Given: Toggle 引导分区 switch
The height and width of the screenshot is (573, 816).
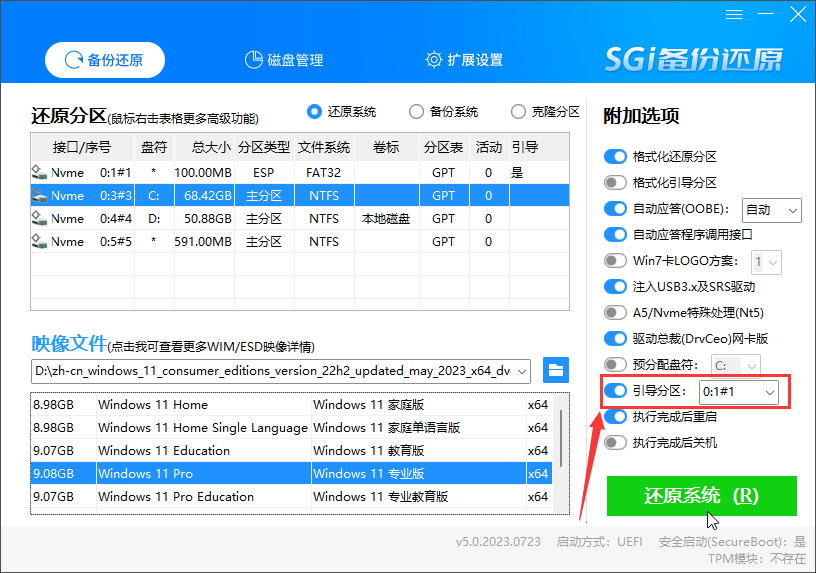Looking at the screenshot, I should point(615,391).
